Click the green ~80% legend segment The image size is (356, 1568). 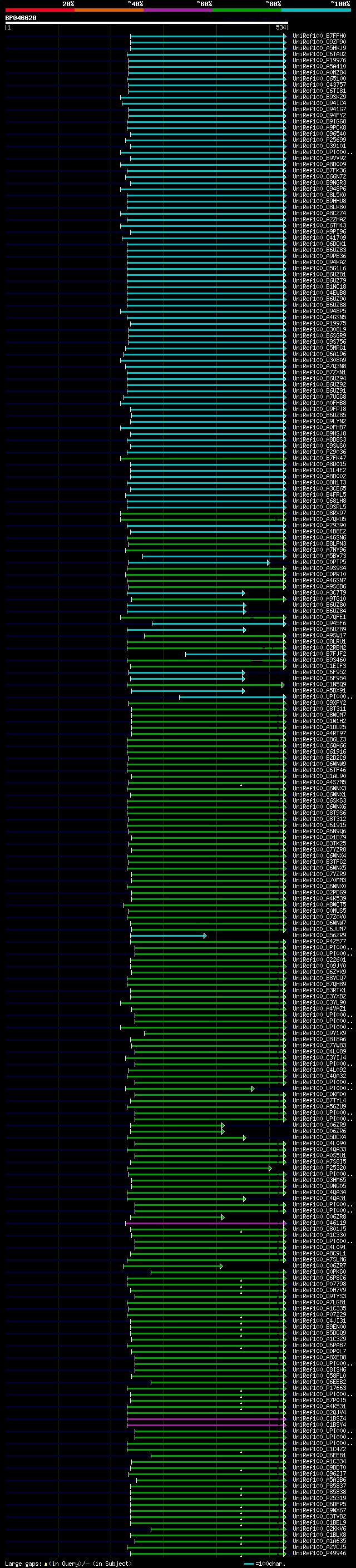pos(247,10)
